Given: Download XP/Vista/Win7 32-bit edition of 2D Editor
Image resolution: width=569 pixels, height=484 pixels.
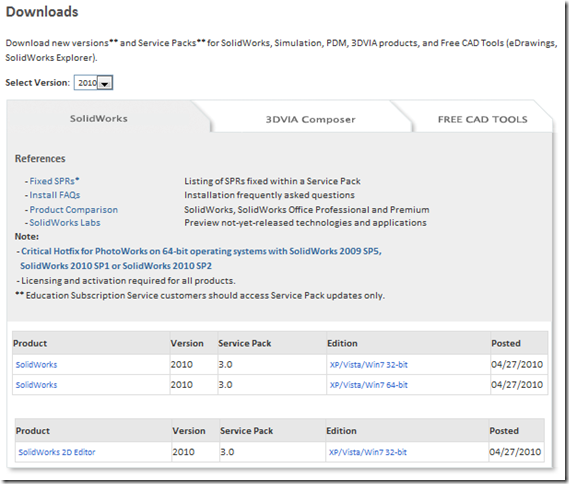Looking at the screenshot, I should tap(368, 452).
